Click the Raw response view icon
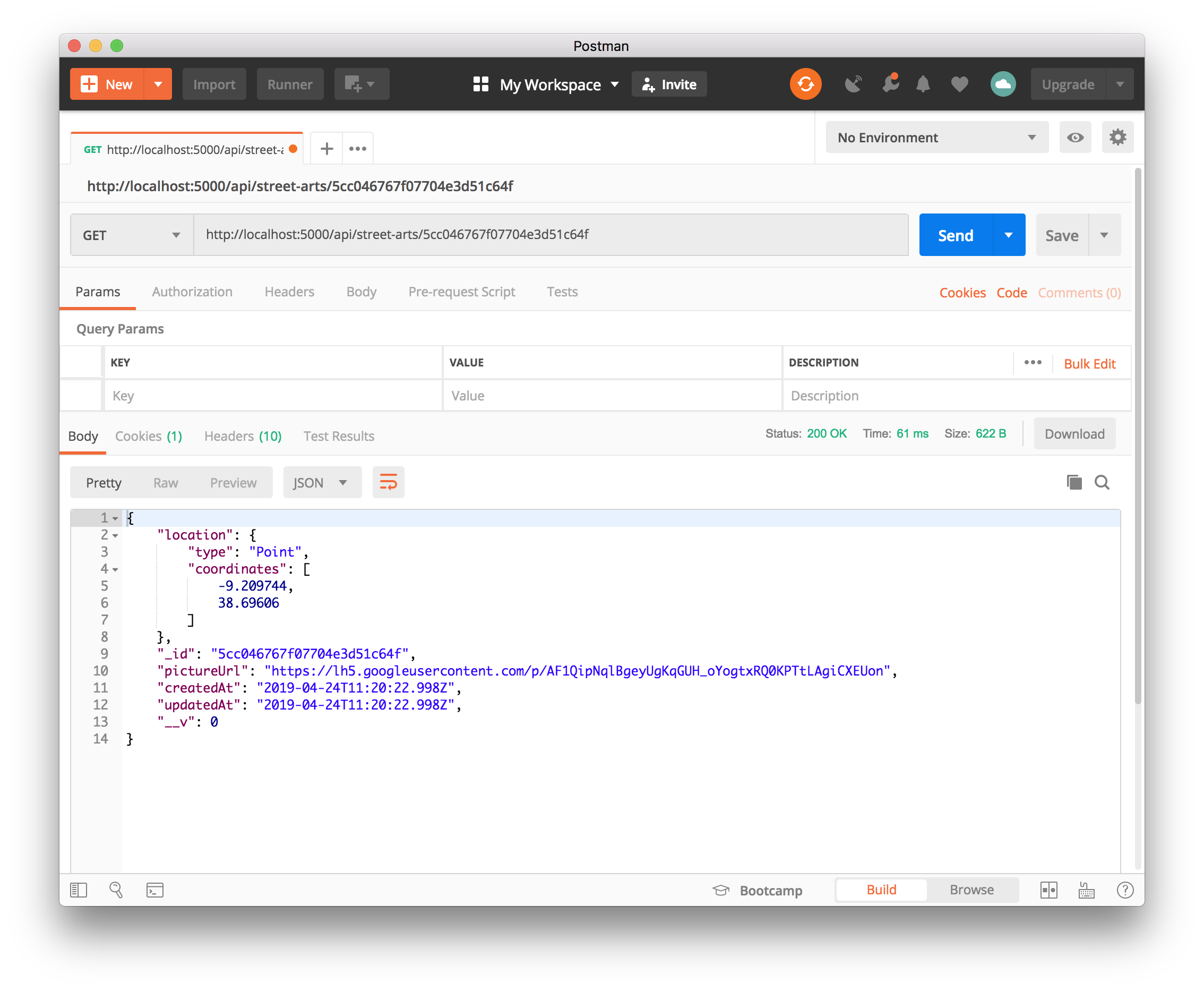The width and height of the screenshot is (1204, 991). pos(165,482)
